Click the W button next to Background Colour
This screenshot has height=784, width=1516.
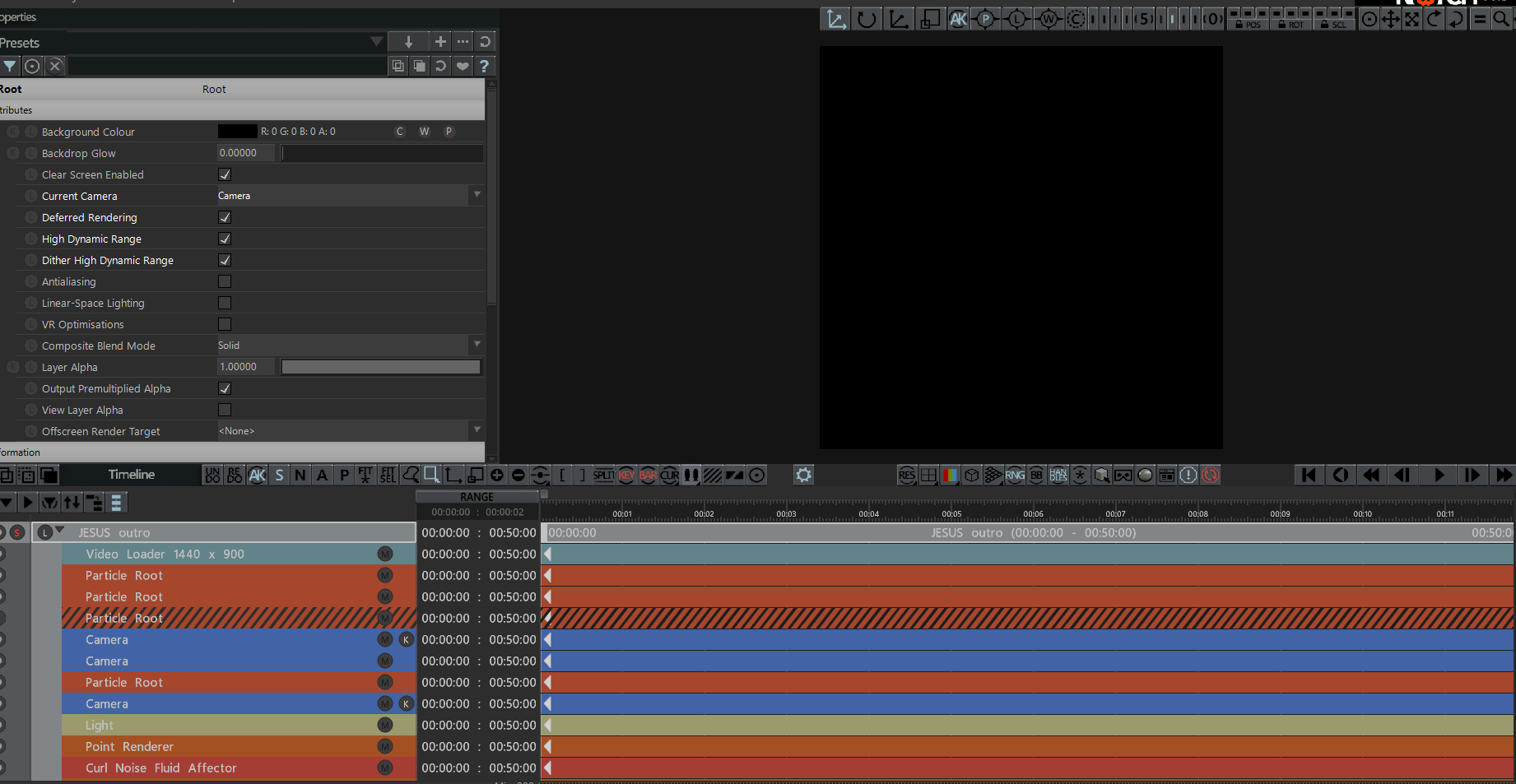pyautogui.click(x=425, y=132)
